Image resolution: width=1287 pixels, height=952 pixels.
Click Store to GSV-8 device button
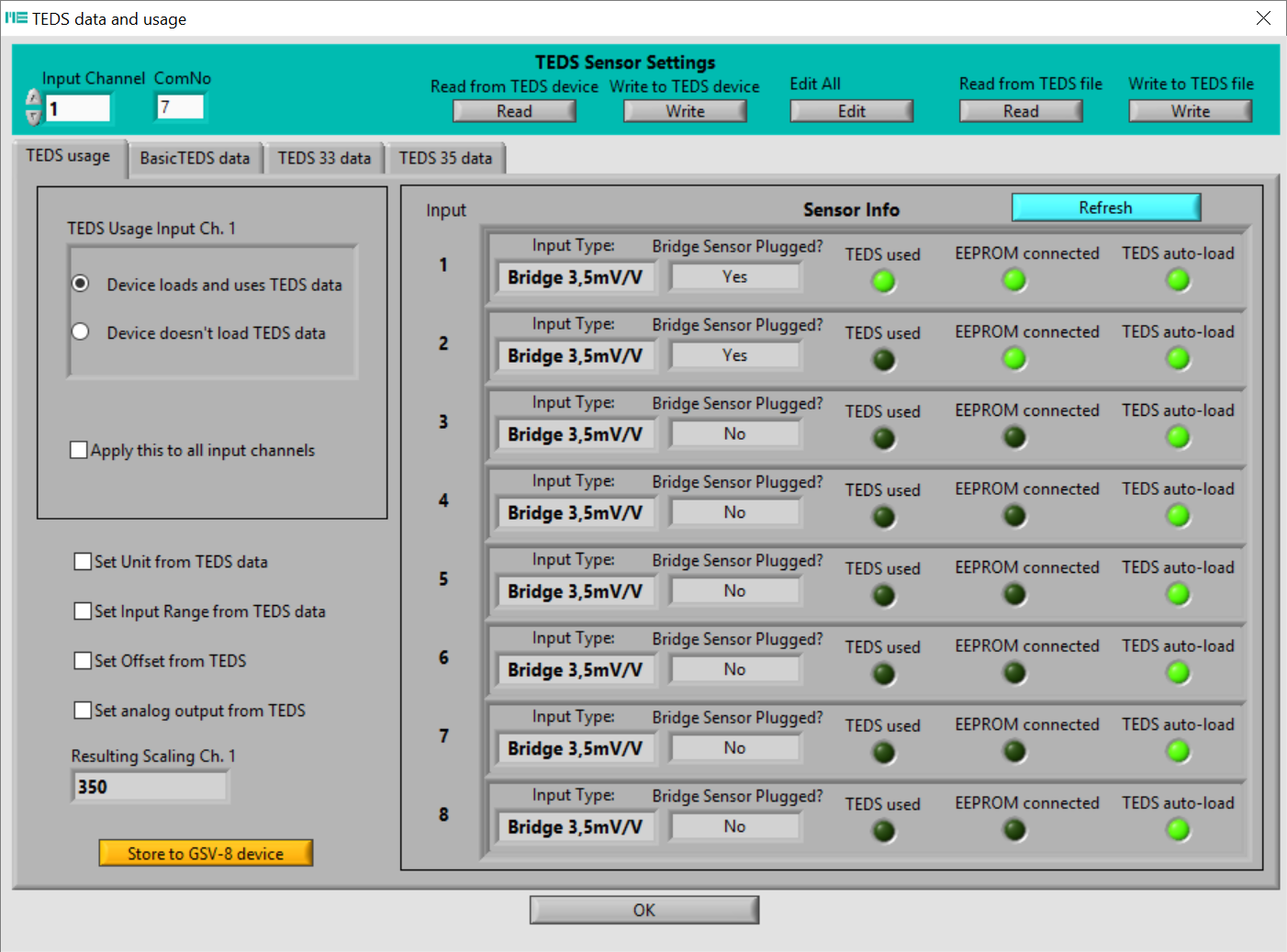click(206, 854)
